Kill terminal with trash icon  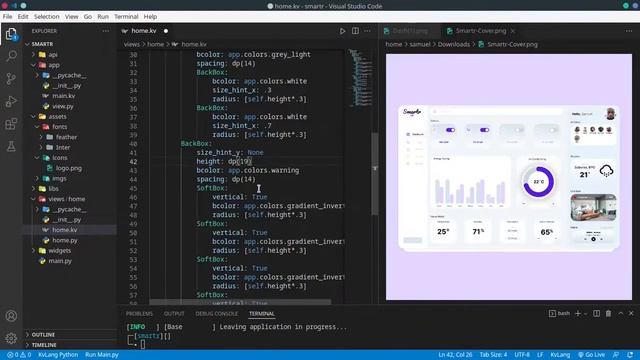[x=609, y=313]
